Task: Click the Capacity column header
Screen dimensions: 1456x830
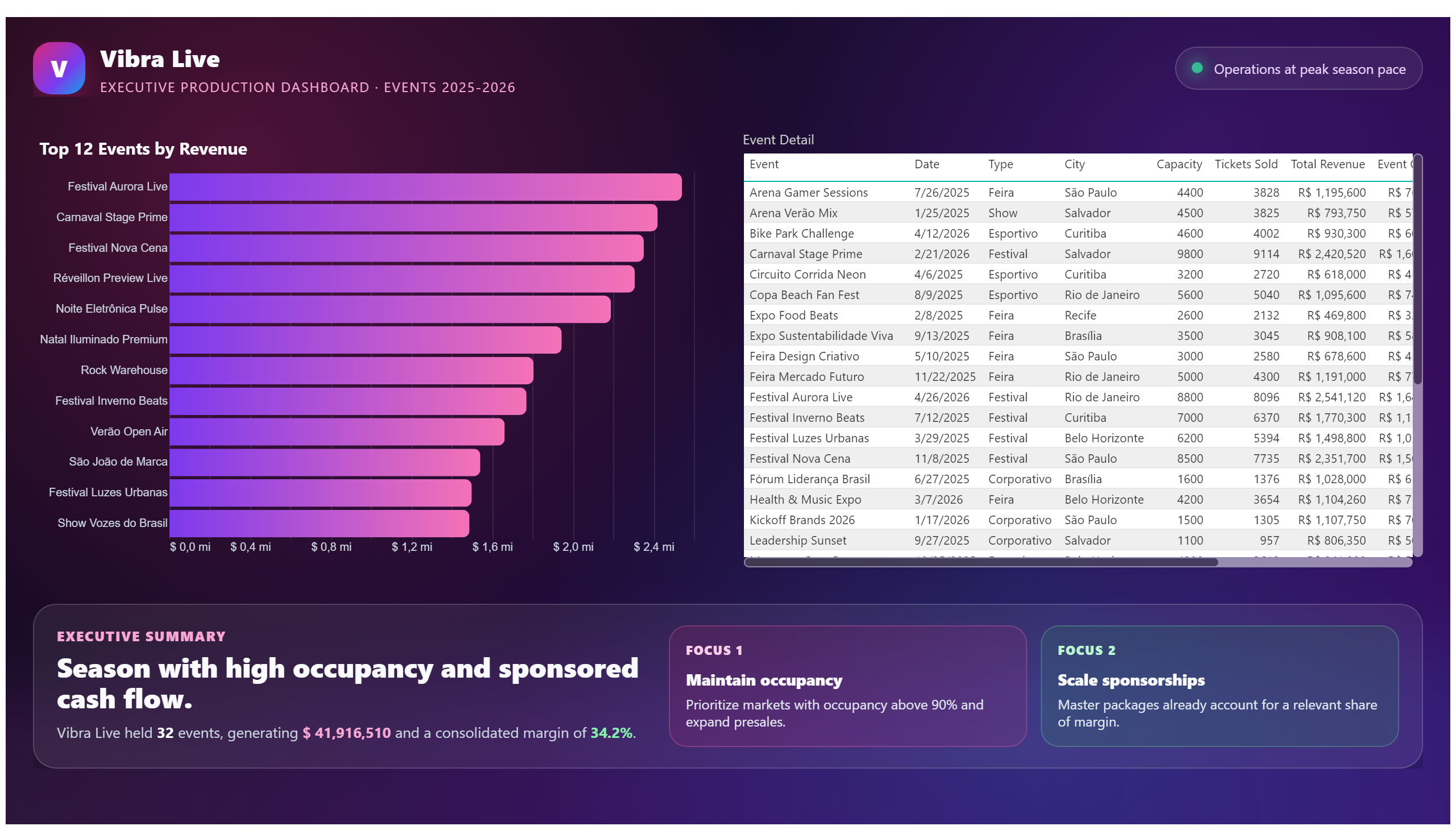Action: pyautogui.click(x=1179, y=164)
